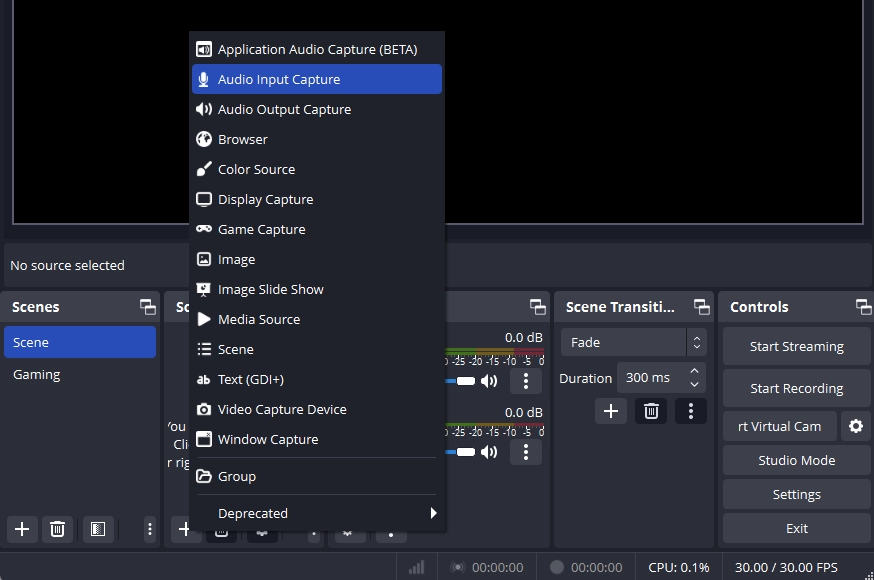The height and width of the screenshot is (580, 874).
Task: Click the play icon beside Media Source
Action: click(204, 319)
